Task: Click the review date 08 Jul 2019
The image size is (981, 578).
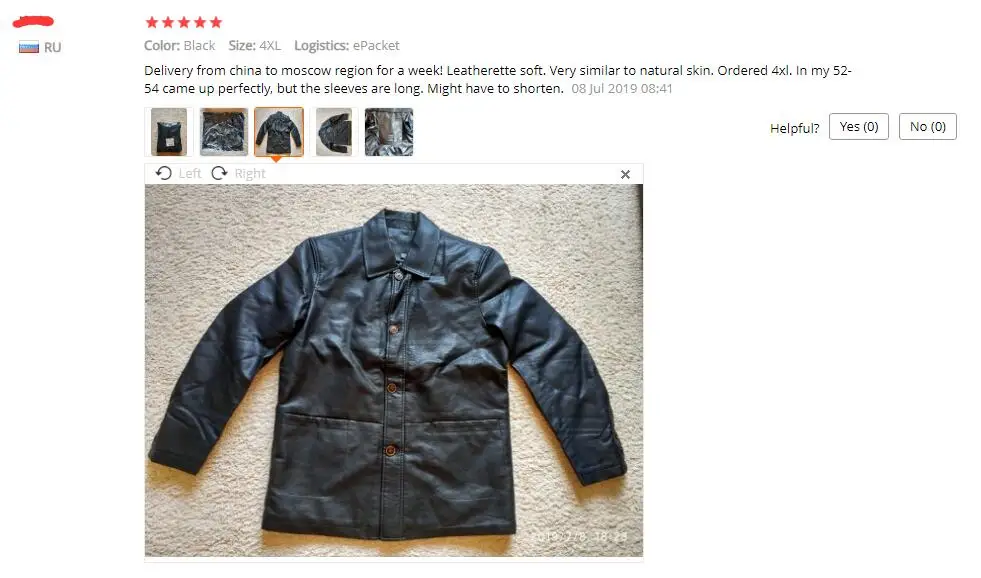Action: (x=622, y=89)
